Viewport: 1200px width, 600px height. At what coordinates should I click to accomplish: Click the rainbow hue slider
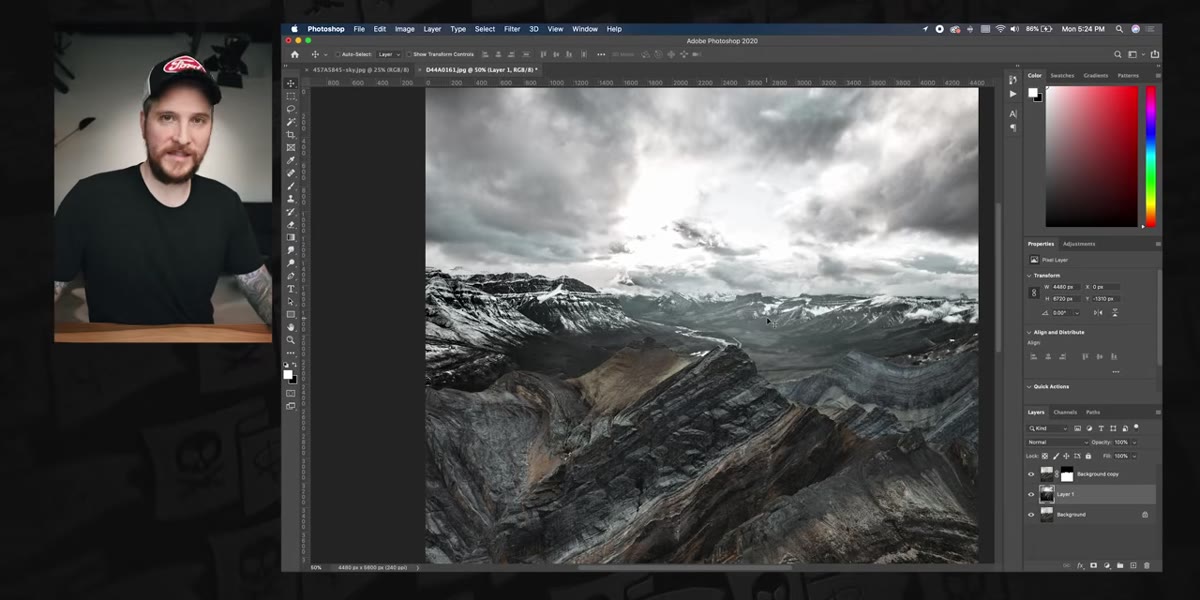click(x=1151, y=156)
